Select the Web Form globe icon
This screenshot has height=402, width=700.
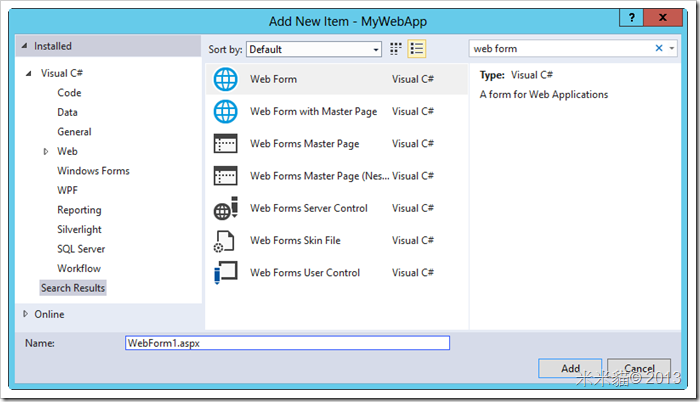coord(225,80)
